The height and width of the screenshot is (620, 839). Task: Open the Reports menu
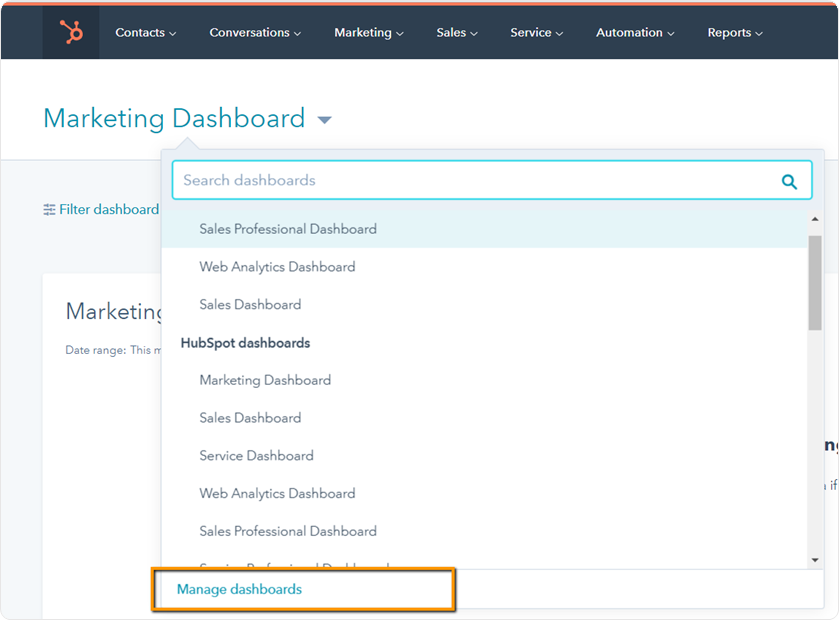(734, 33)
